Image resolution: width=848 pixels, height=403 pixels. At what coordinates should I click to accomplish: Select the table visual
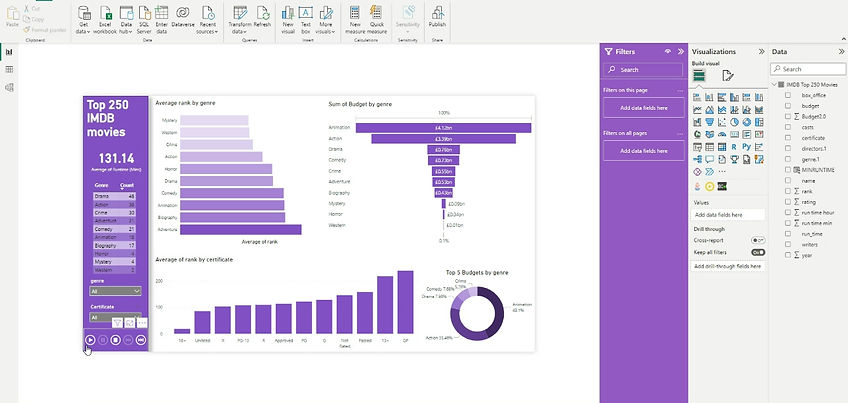coord(710,147)
